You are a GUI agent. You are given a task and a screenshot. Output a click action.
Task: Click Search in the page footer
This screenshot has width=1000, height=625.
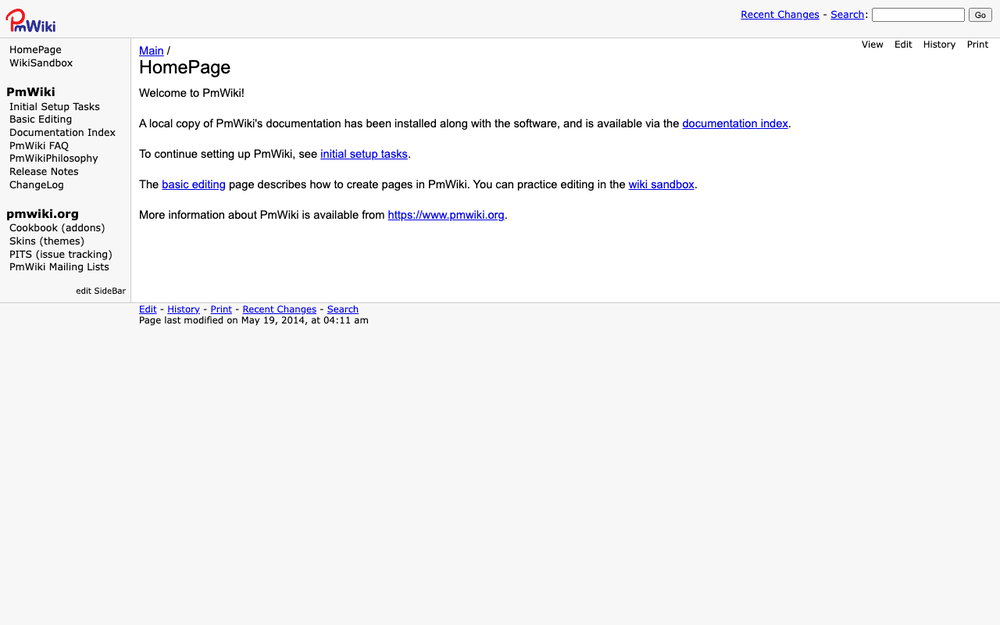342,309
